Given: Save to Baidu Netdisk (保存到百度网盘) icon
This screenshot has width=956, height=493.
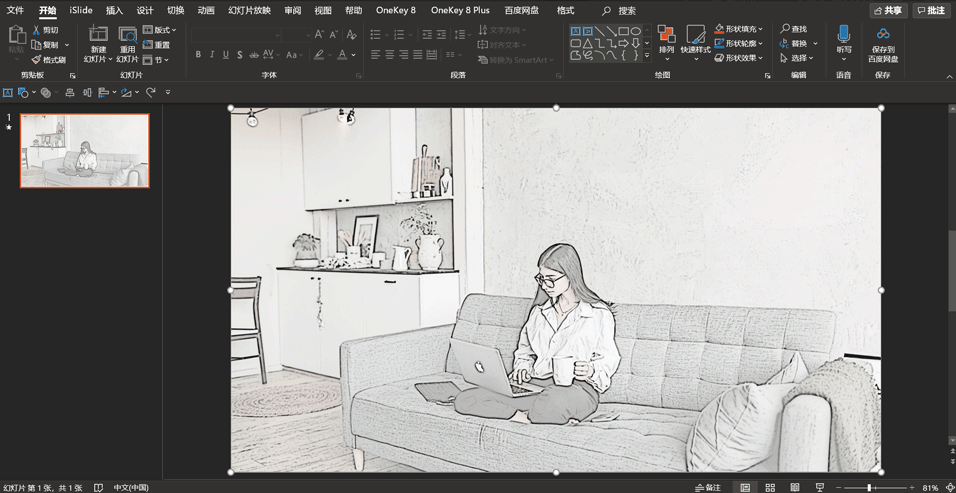Looking at the screenshot, I should (883, 36).
